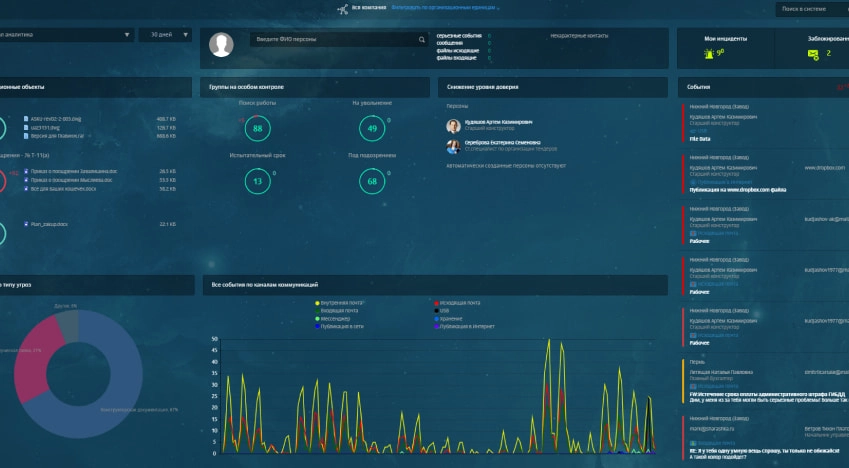Viewport: 849px width, 468px height.
Task: Click "Все события по каналам коммуникаций" header
Action: click(435, 285)
